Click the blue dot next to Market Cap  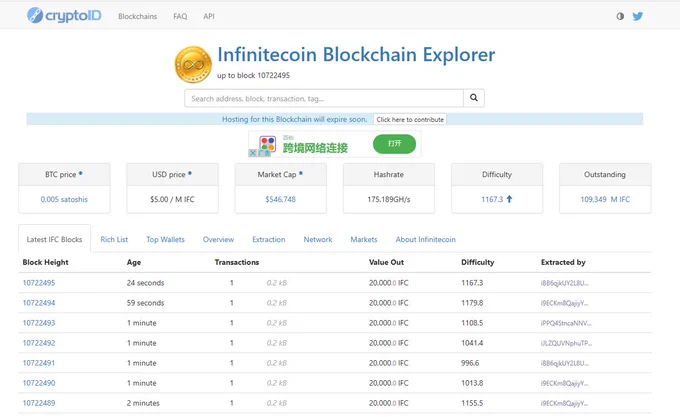point(301,173)
